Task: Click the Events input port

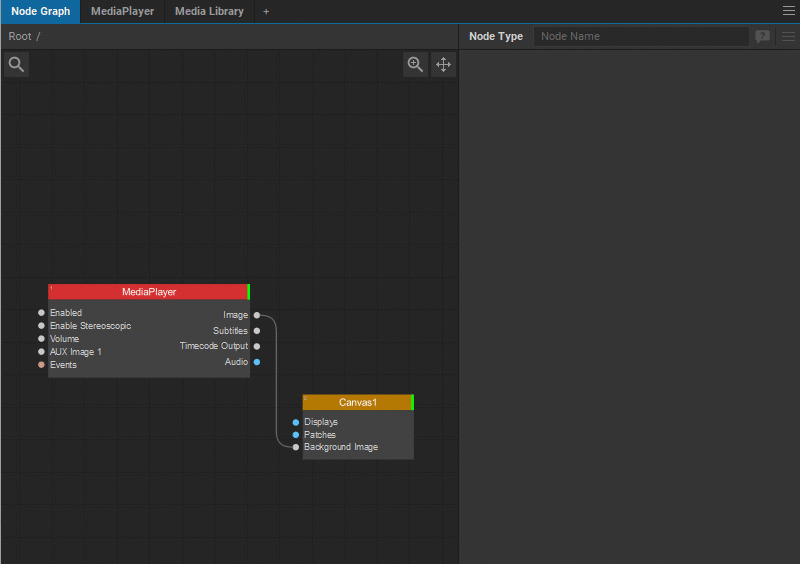Action: click(x=41, y=364)
